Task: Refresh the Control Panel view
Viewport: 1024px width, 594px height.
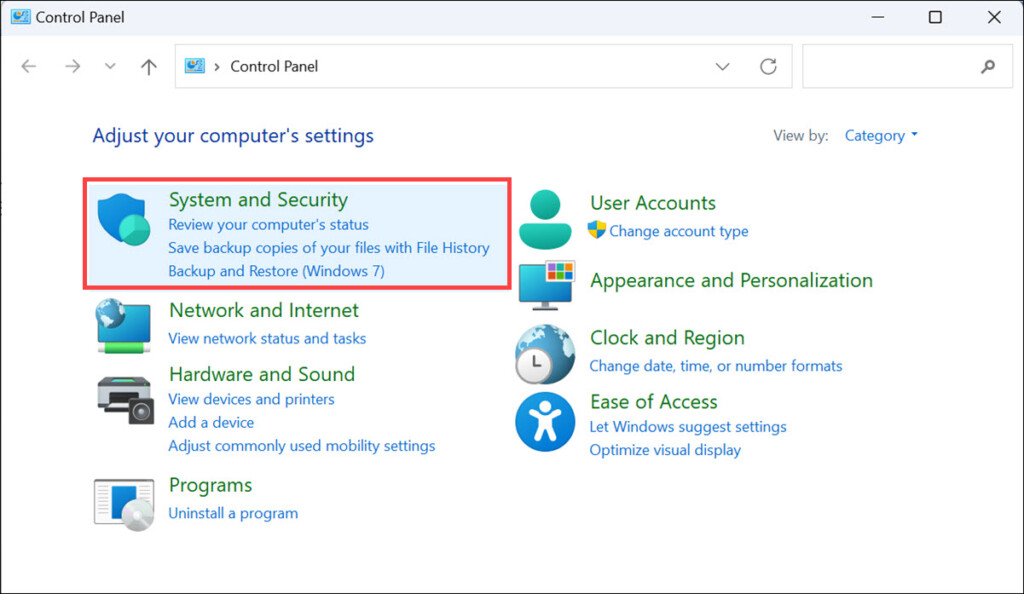Action: point(768,67)
